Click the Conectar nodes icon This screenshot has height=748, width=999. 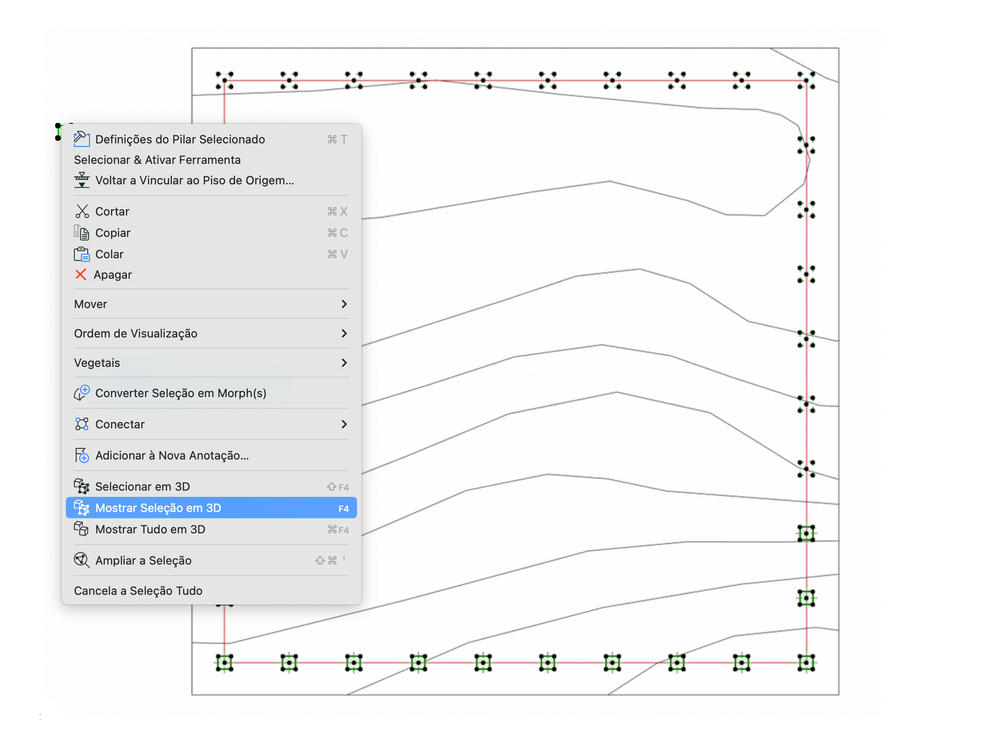click(x=82, y=424)
